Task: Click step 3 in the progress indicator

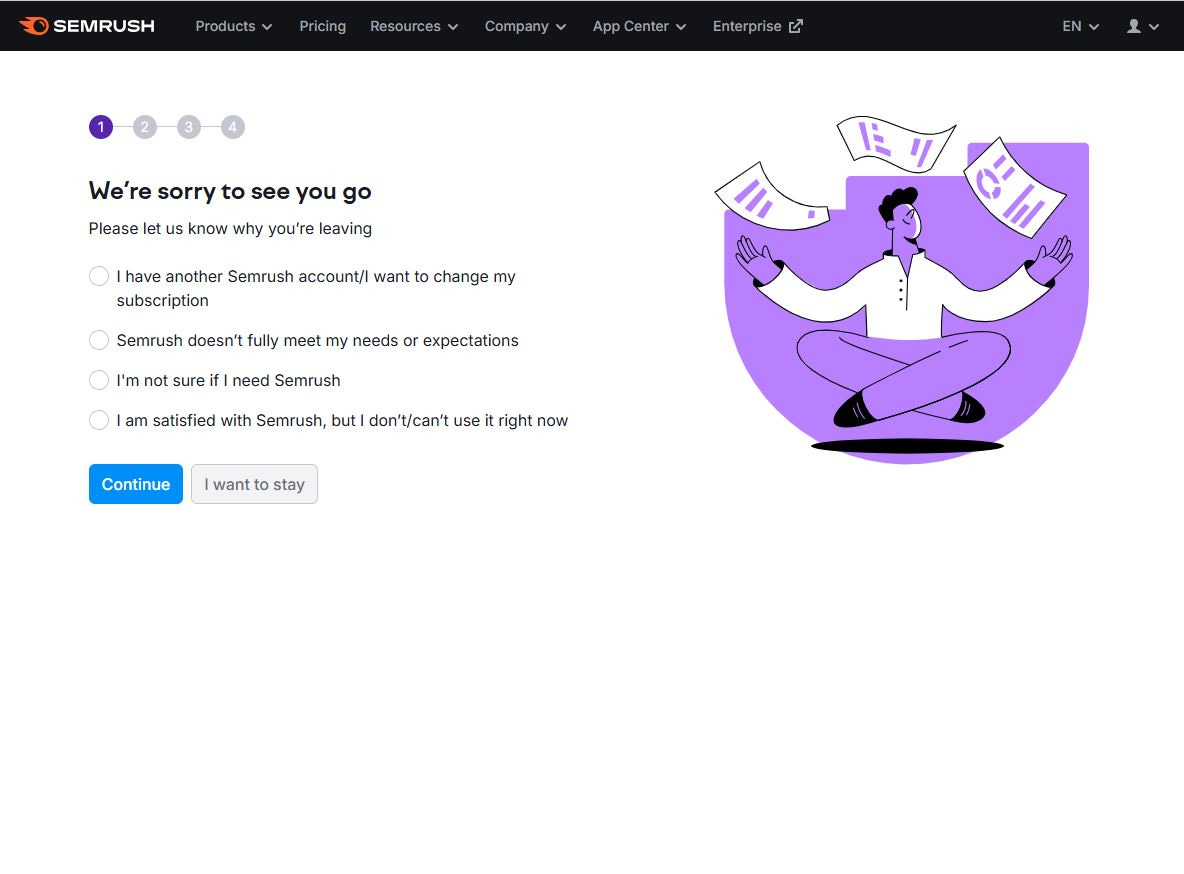Action: point(189,127)
